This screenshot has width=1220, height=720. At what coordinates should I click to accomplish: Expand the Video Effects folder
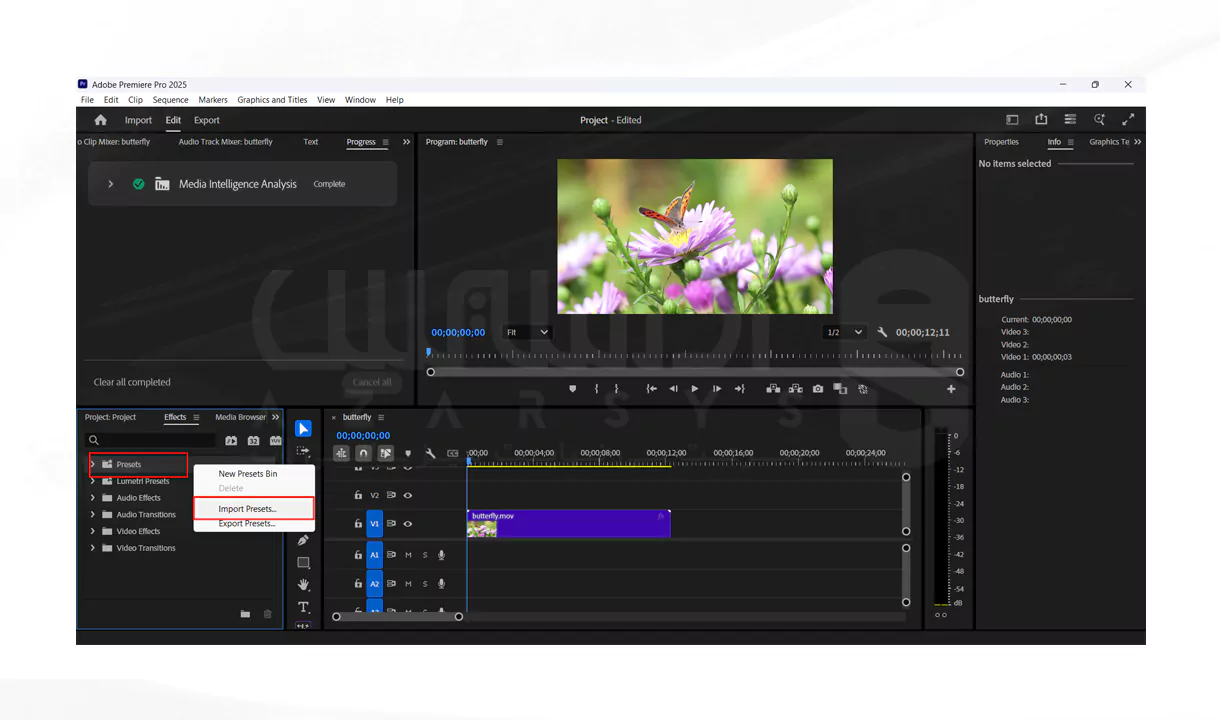93,532
